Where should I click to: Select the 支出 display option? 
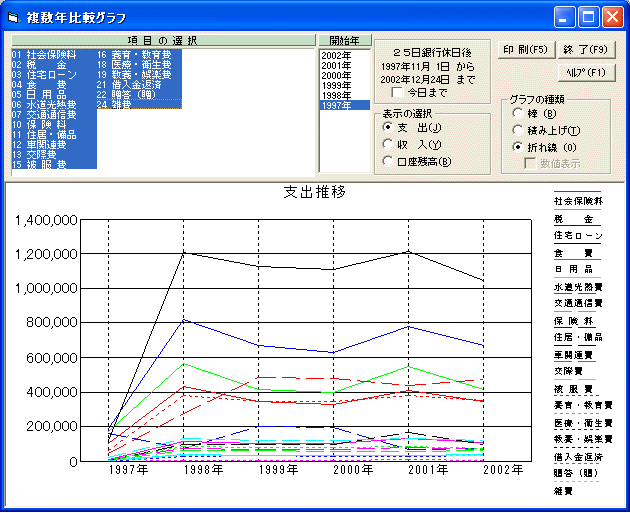point(389,127)
